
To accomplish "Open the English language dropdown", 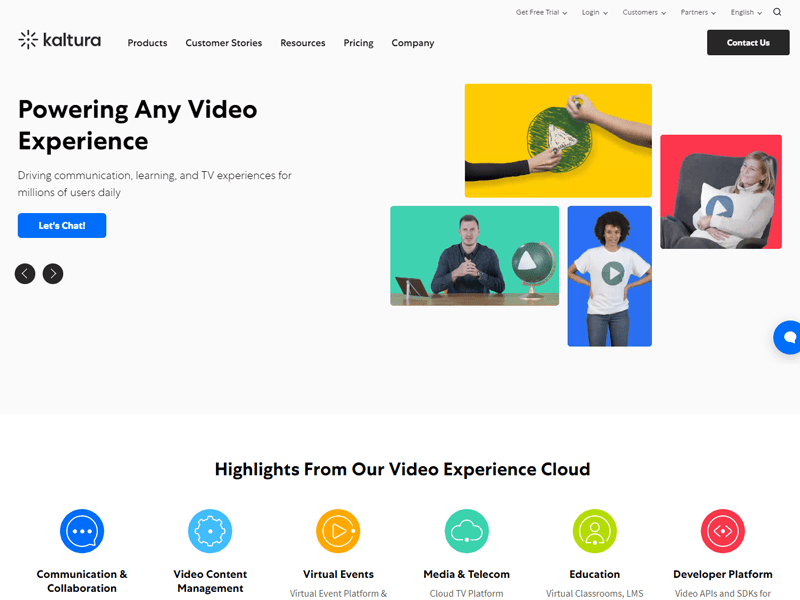I will click(x=746, y=12).
